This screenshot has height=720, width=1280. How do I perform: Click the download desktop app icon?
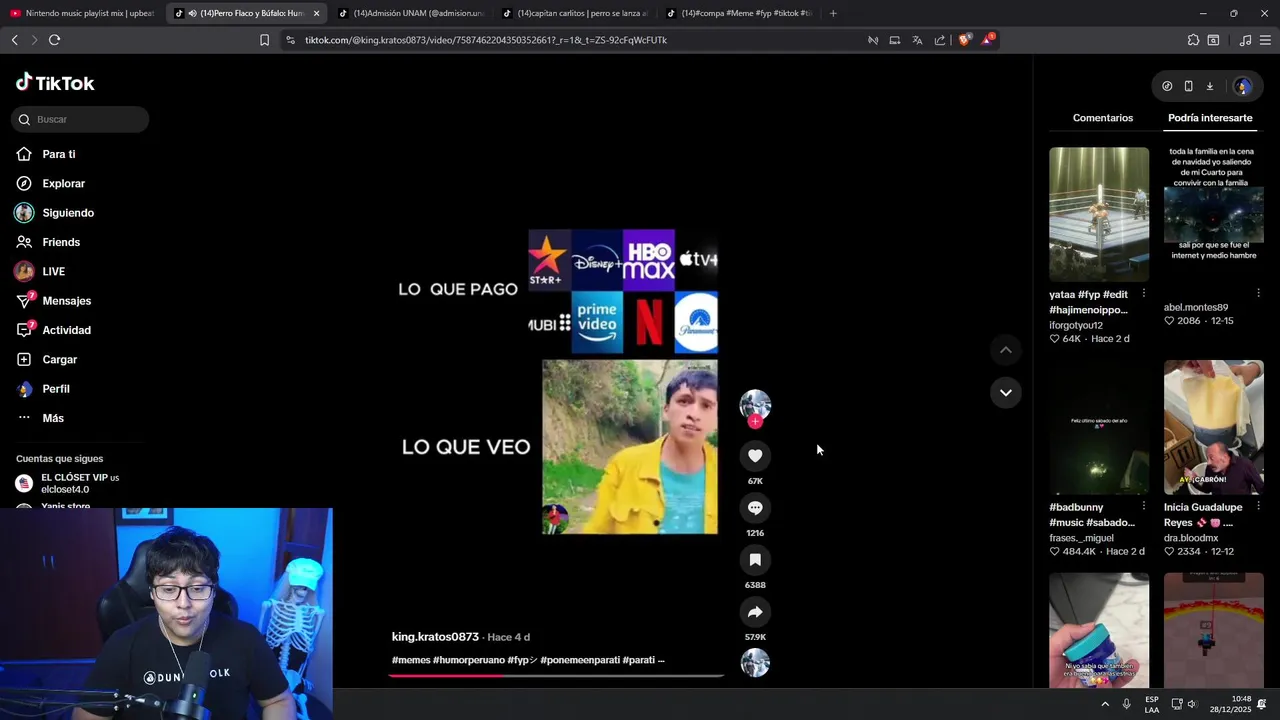1209,86
